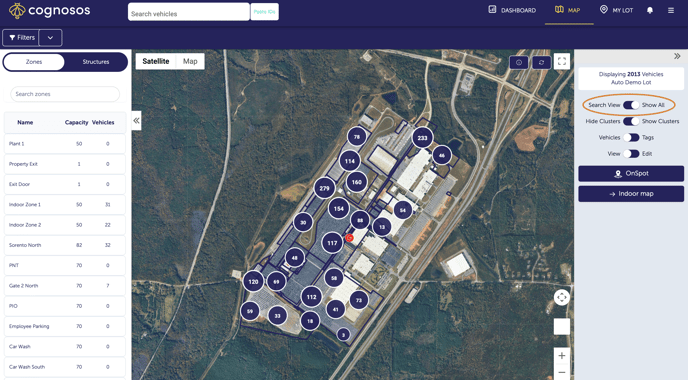
Task: Open the hamburger menu in header
Action: click(x=671, y=10)
